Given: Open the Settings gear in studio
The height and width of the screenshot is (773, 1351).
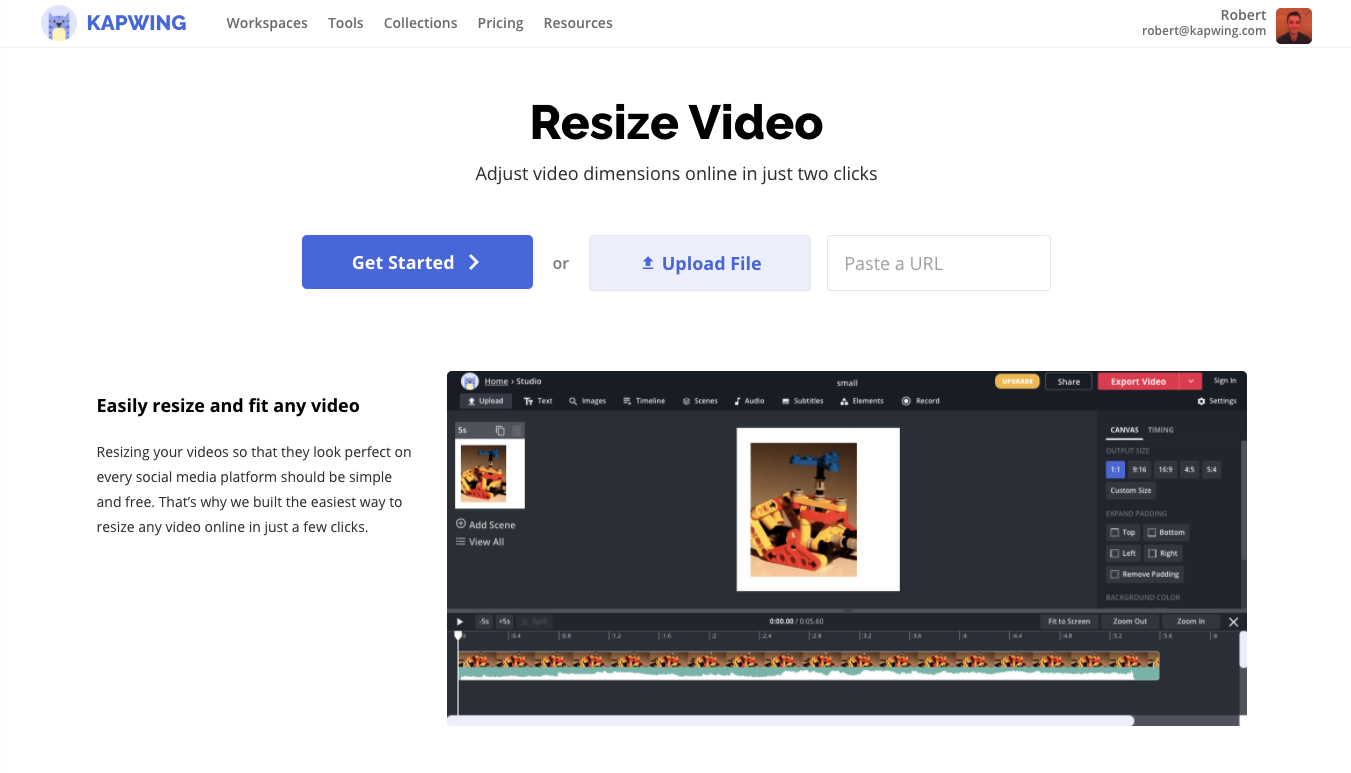Looking at the screenshot, I should (1201, 401).
